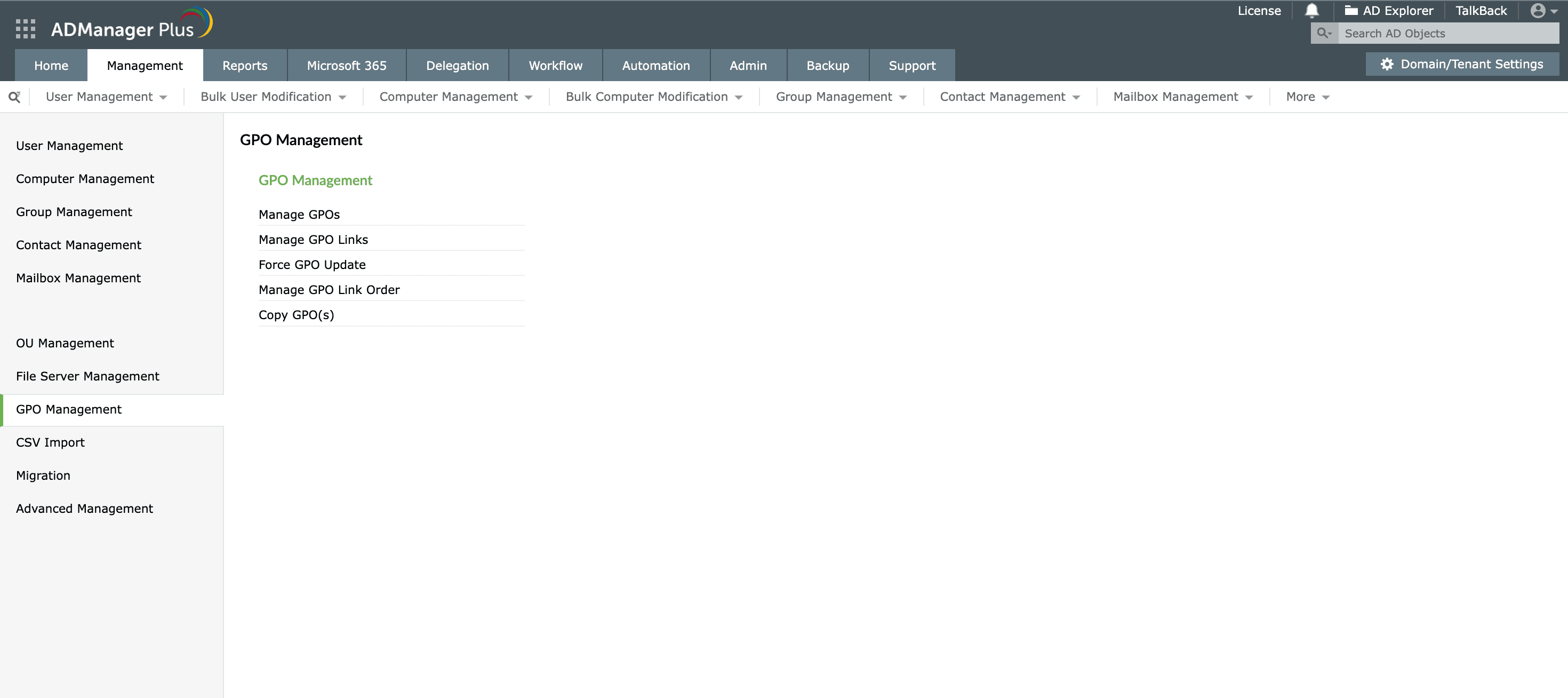The height and width of the screenshot is (698, 1568).
Task: Expand the Bulk Computer Modification dropdown
Action: 654,97
